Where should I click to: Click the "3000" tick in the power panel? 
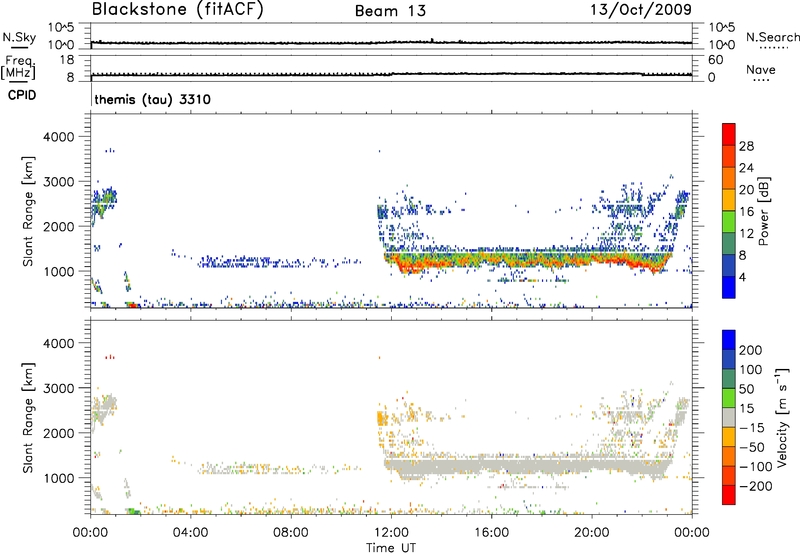coord(58,182)
